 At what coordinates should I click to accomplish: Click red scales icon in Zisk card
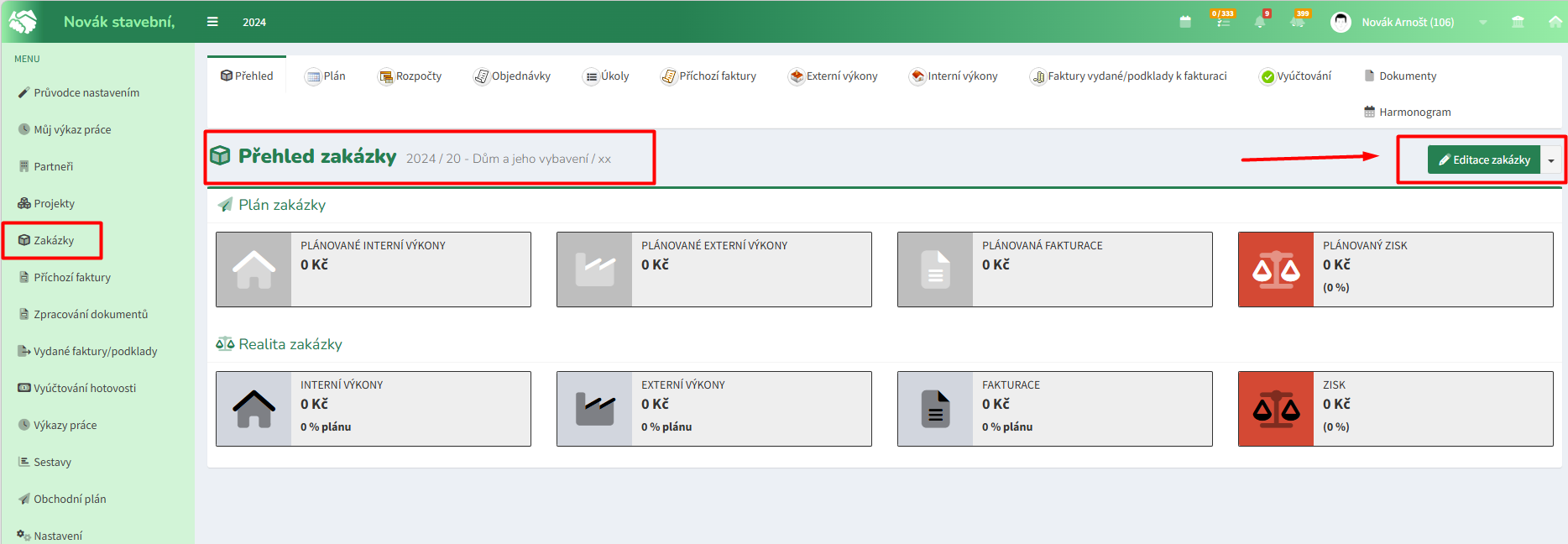tap(1276, 409)
